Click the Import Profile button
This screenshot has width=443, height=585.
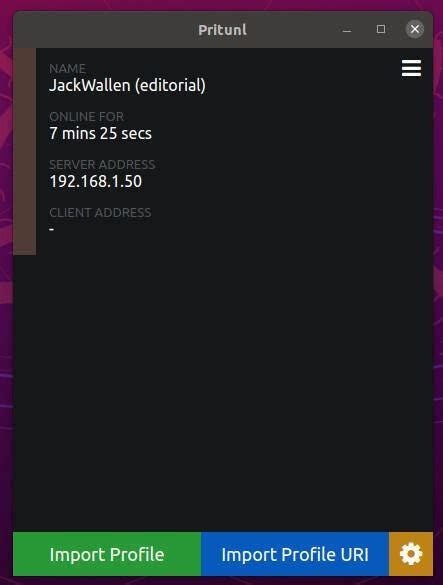[x=107, y=554]
